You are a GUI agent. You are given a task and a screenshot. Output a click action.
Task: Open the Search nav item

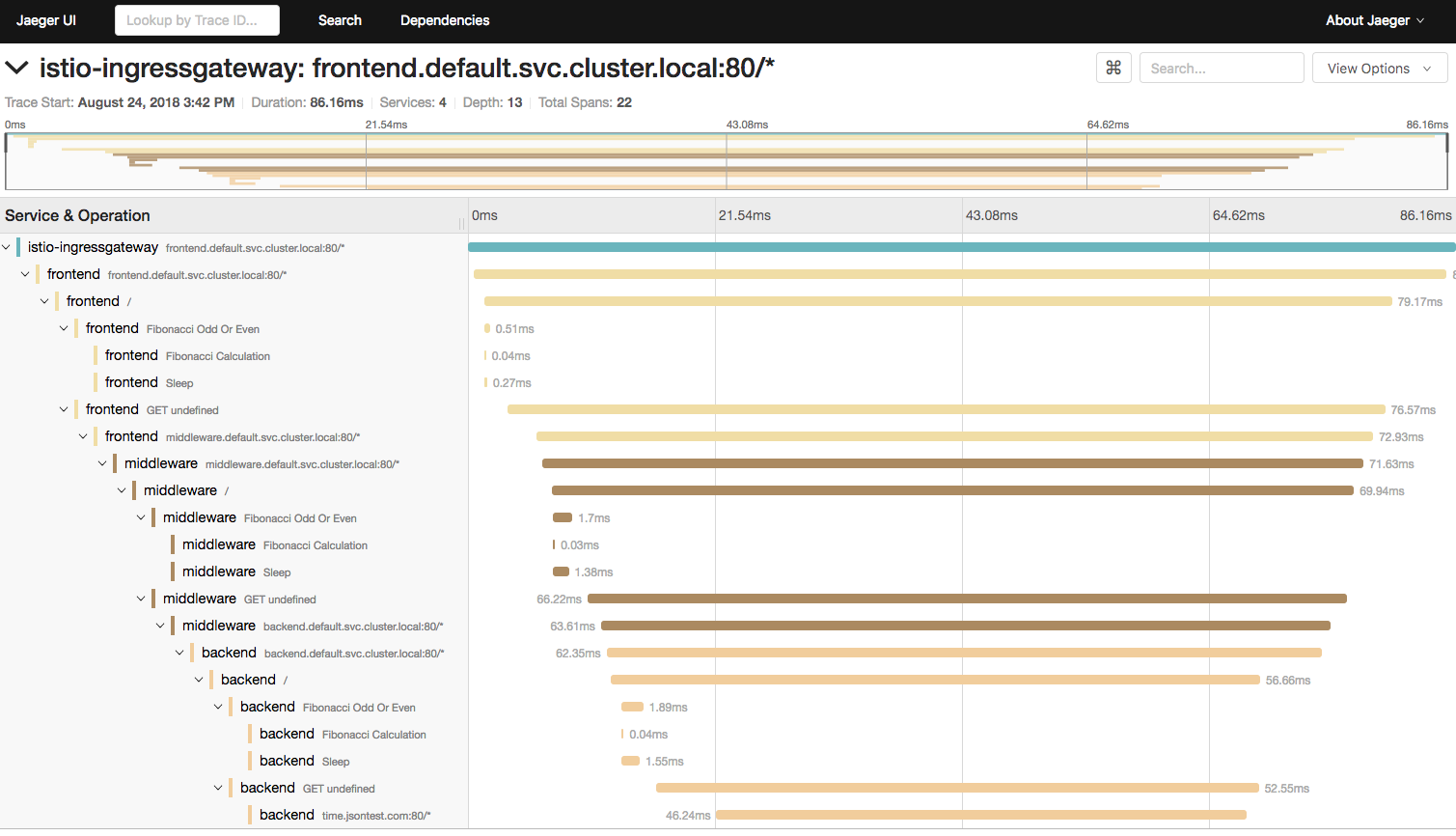pyautogui.click(x=340, y=20)
